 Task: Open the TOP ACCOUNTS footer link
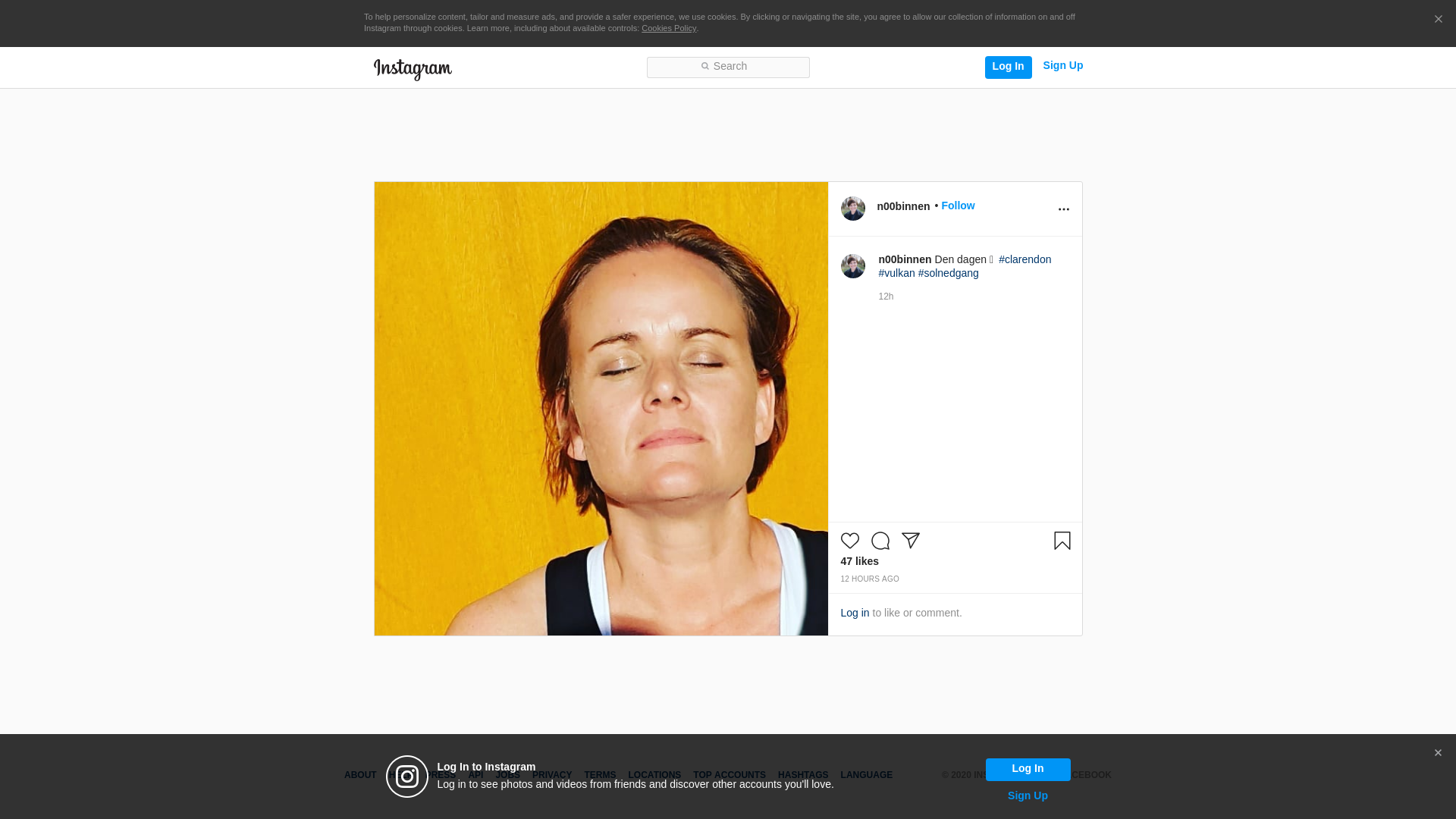(x=730, y=775)
